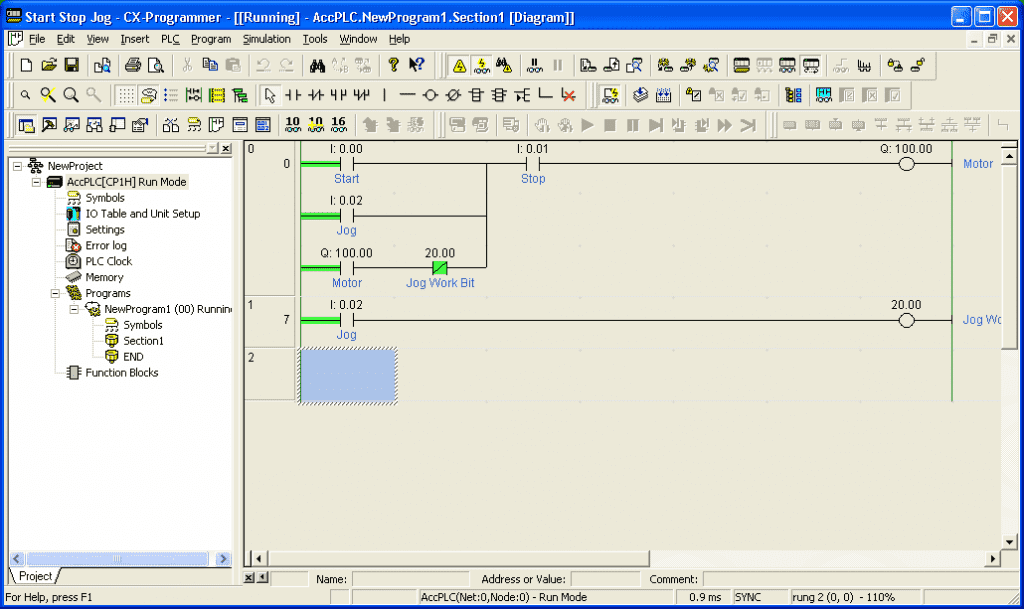Open the Simulation menu
The width and height of the screenshot is (1024, 609).
[266, 39]
